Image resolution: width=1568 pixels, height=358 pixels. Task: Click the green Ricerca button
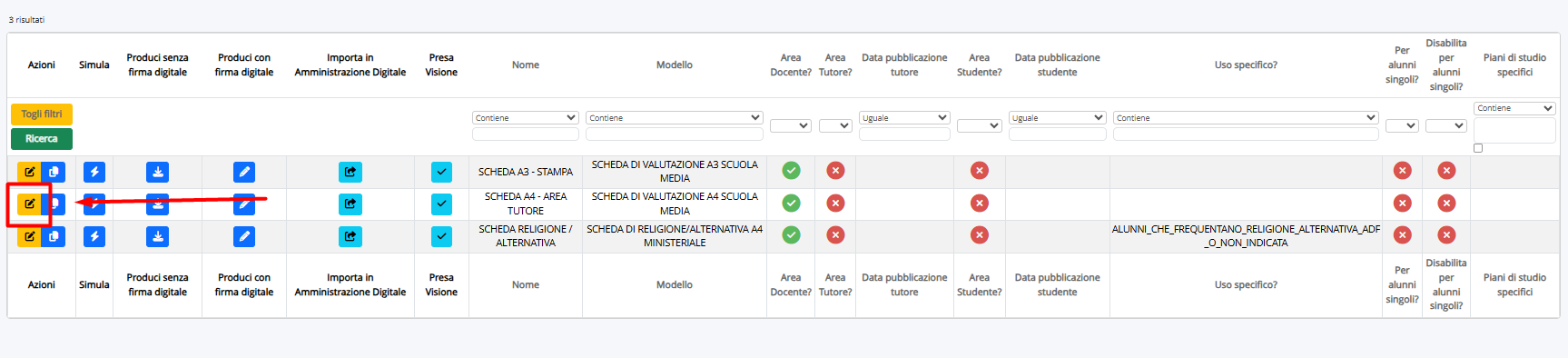(x=42, y=139)
